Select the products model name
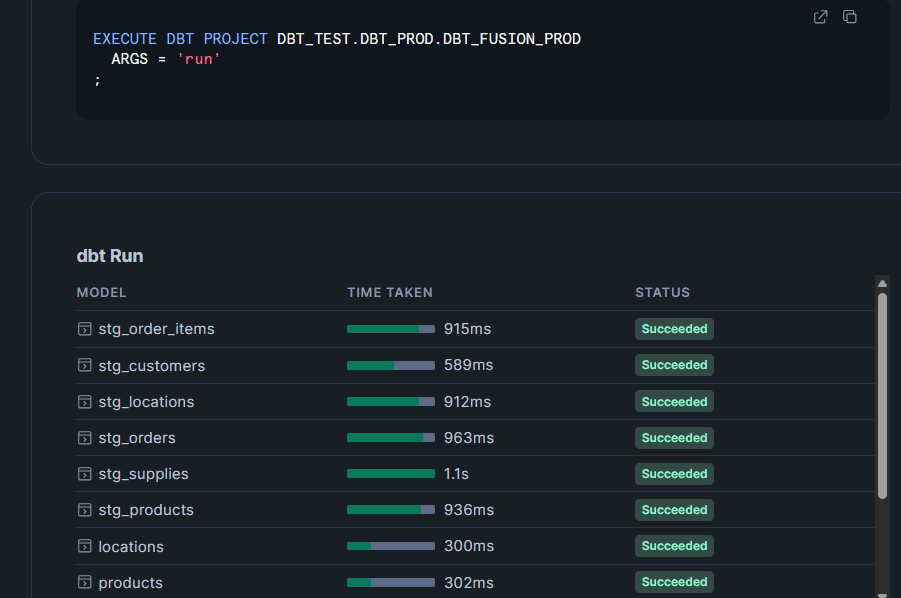901x598 pixels. [x=130, y=583]
